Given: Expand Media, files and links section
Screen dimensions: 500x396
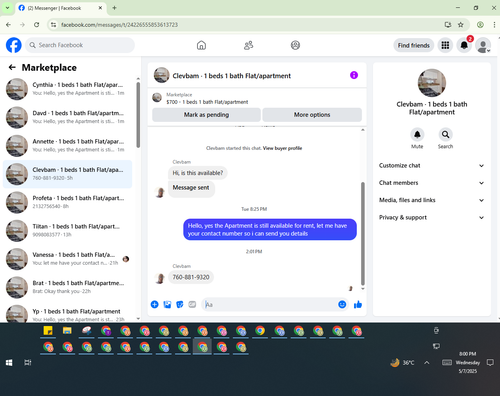Looking at the screenshot, I should (431, 200).
